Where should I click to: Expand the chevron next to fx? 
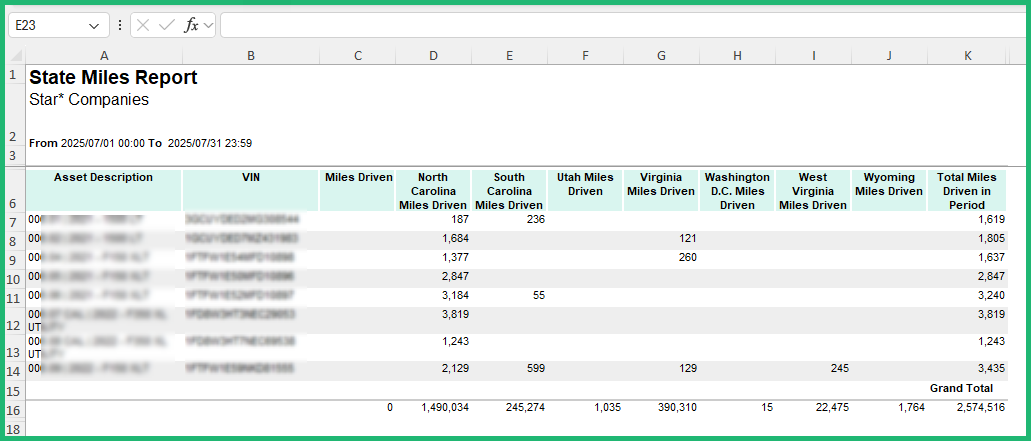pyautogui.click(x=208, y=26)
